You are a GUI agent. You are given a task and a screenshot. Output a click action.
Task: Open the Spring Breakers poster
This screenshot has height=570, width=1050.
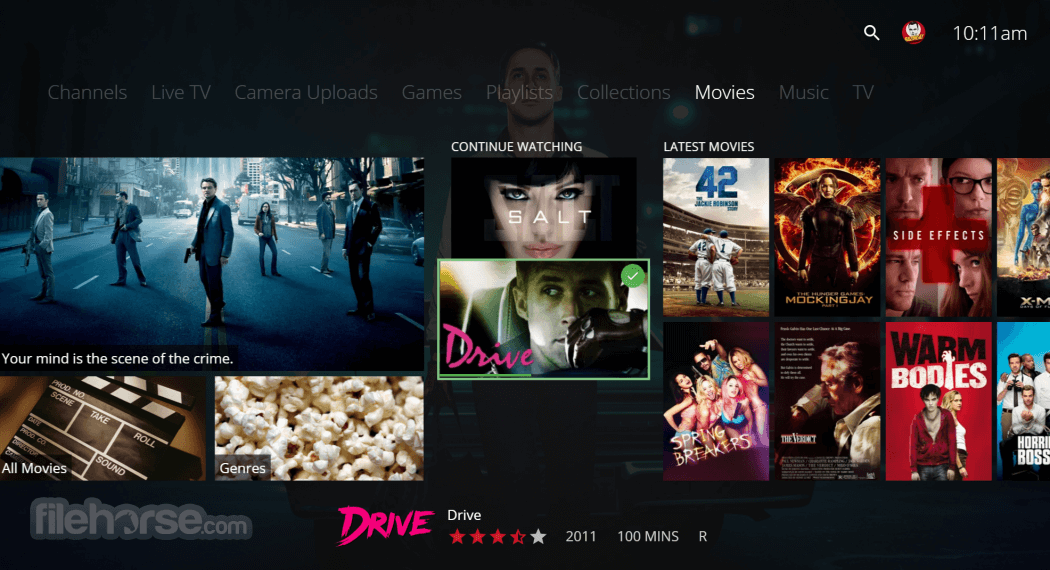coord(716,401)
